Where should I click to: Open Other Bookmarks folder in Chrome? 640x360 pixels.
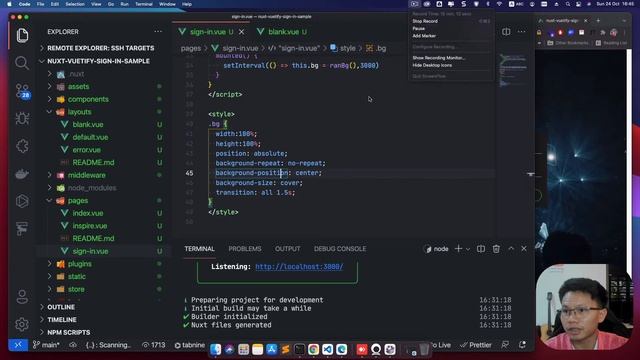[x=568, y=43]
